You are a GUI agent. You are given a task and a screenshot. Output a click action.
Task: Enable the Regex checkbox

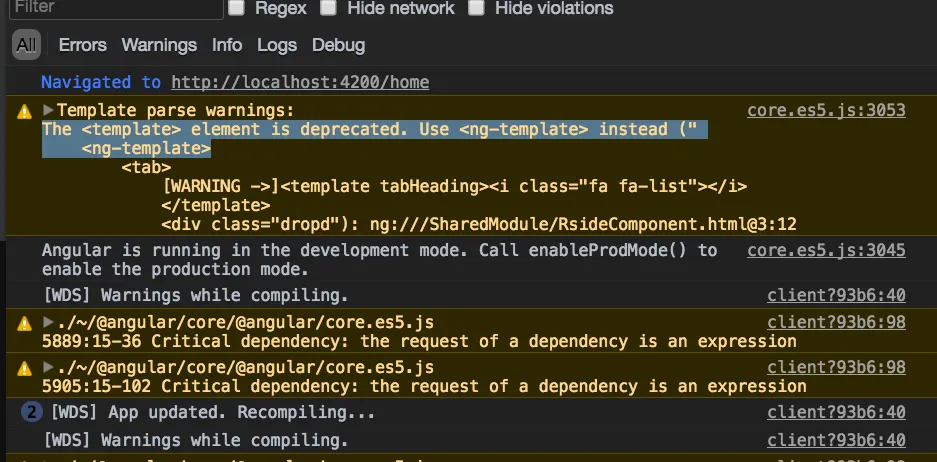(x=237, y=8)
